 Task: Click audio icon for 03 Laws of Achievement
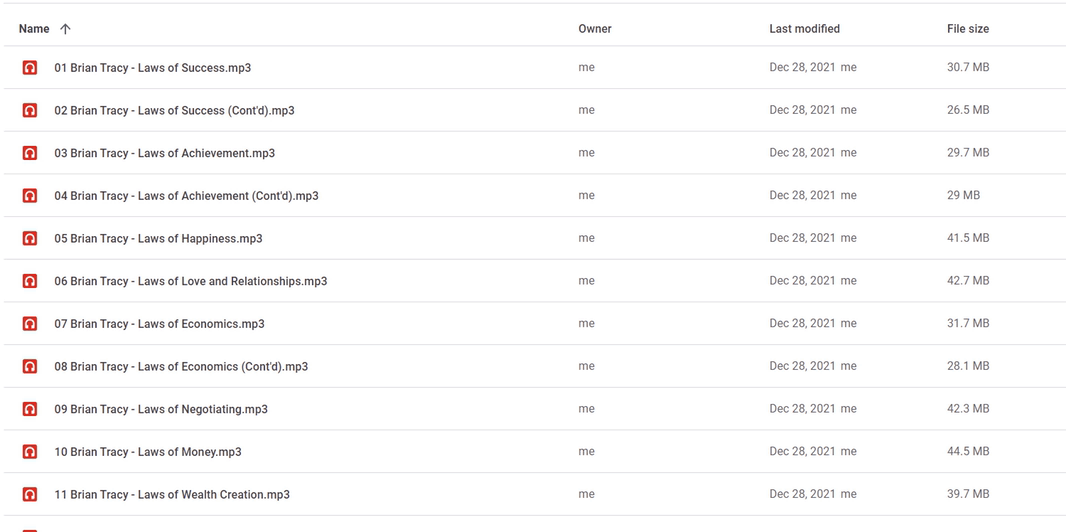pyautogui.click(x=30, y=153)
